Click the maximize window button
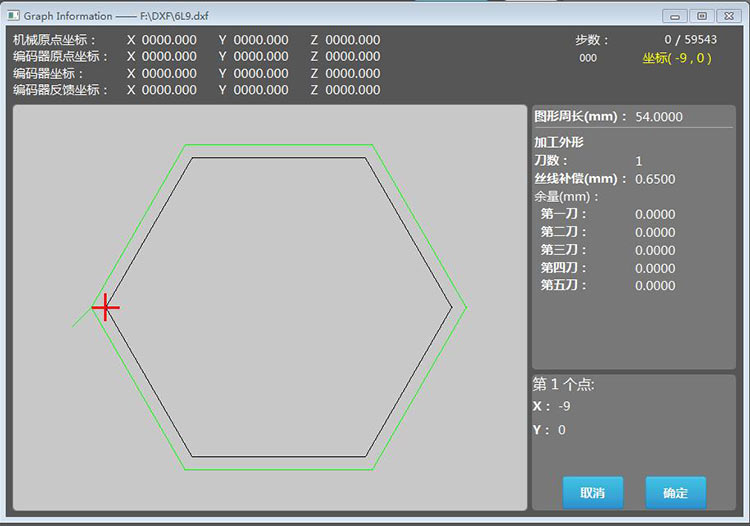750x526 pixels. point(702,16)
